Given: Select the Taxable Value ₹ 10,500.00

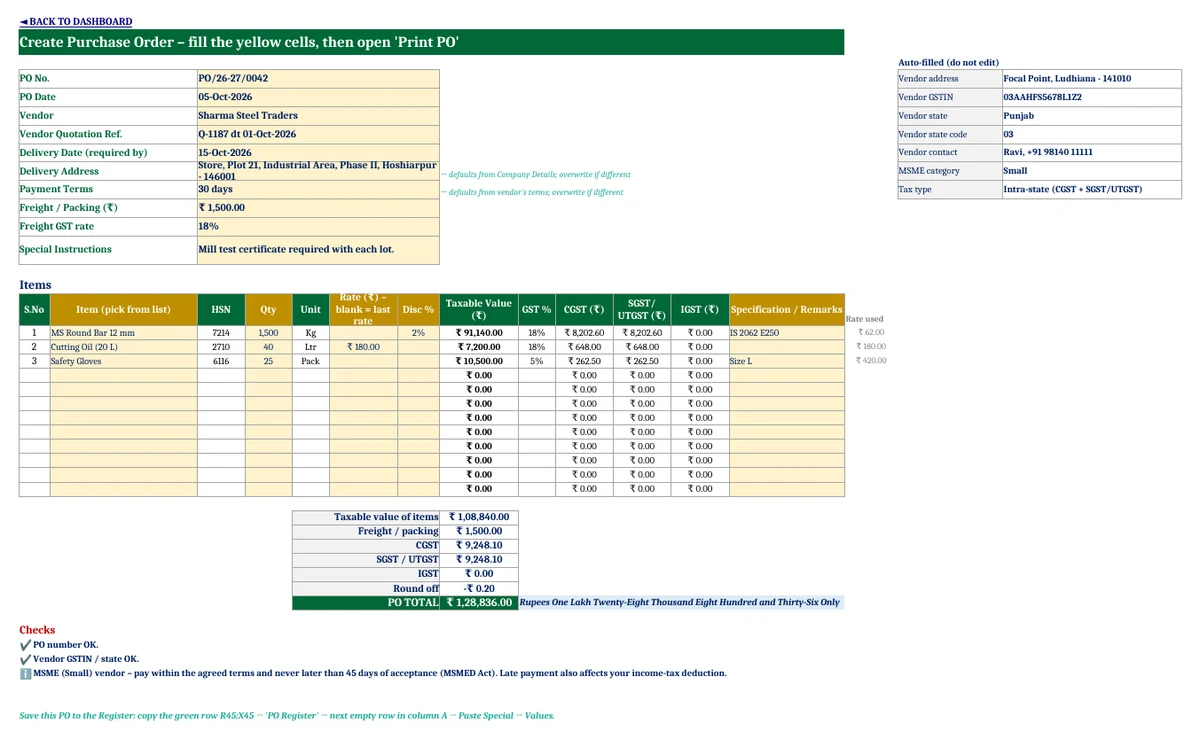Looking at the screenshot, I should pos(479,361).
